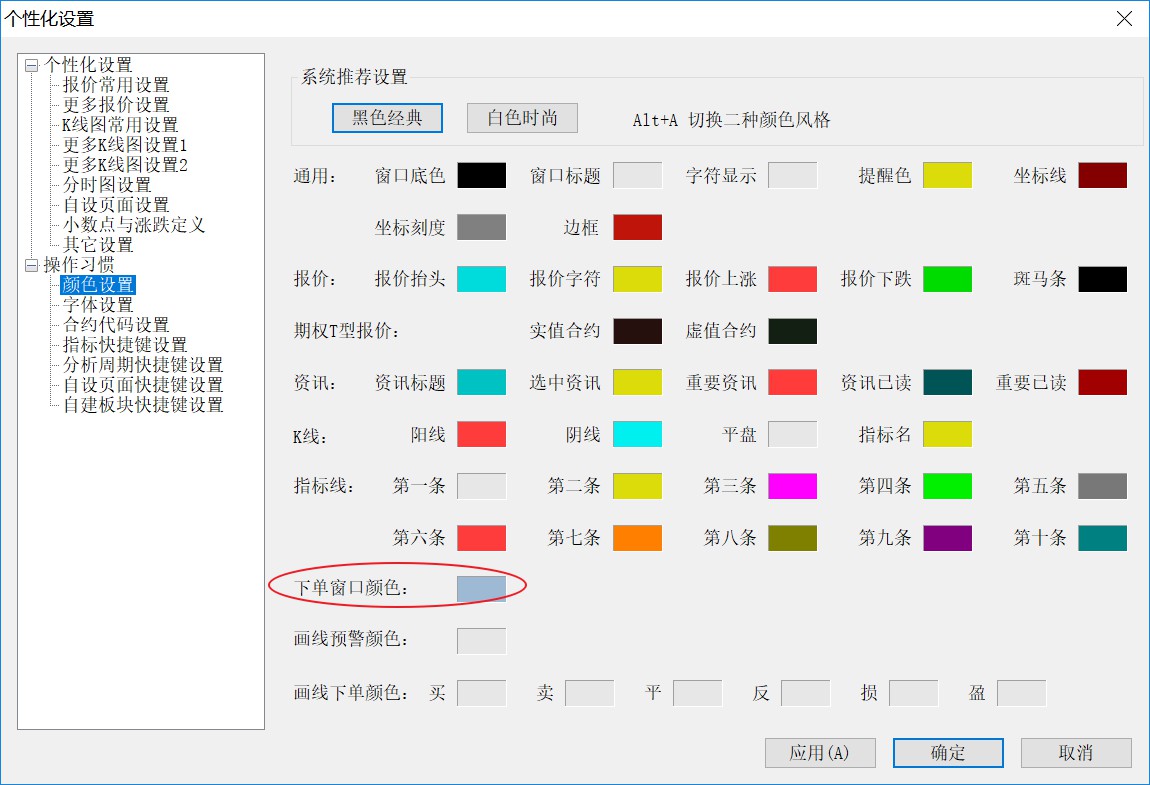Confirm settings with 确定 button
1150x785 pixels.
point(947,753)
